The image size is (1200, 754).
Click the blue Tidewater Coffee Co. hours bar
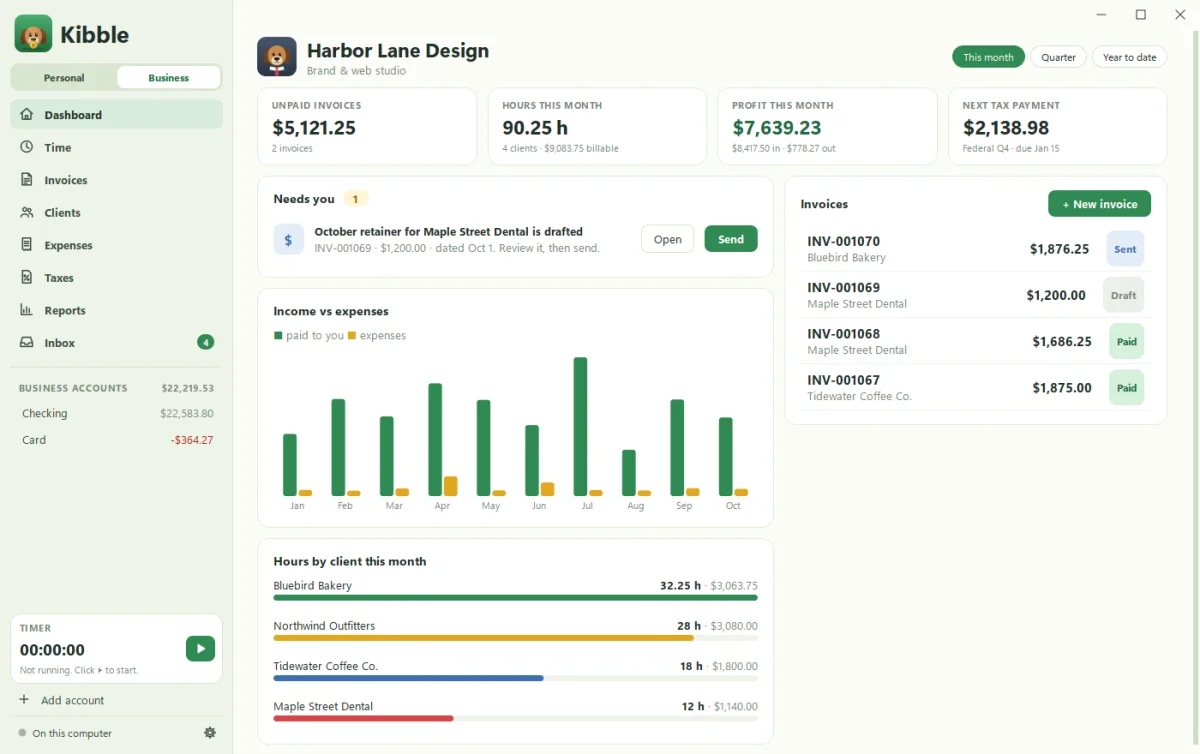tap(408, 678)
